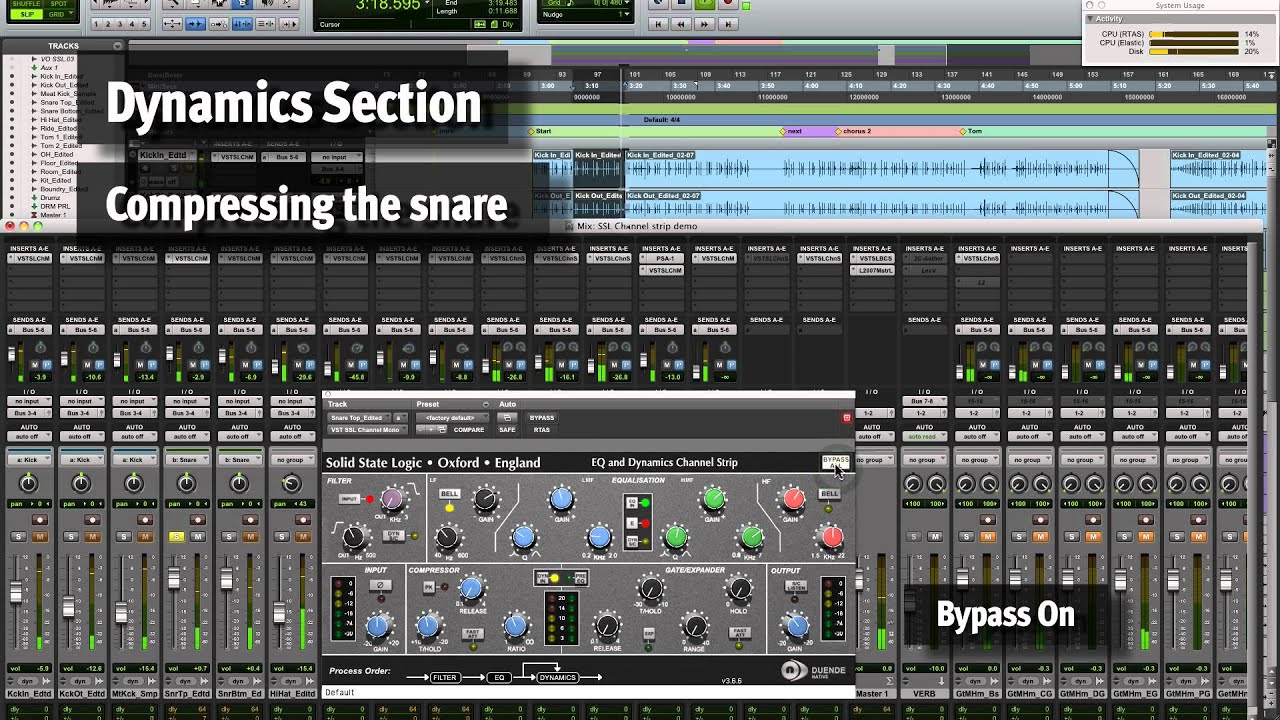This screenshot has width=1280, height=720.
Task: Open the factory default preset dropdown
Action: 452,417
